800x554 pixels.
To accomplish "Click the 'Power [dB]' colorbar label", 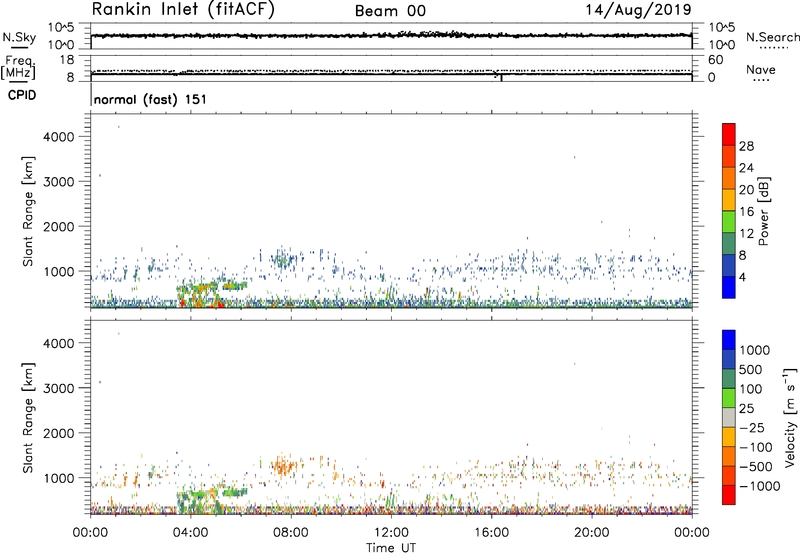I will (763, 211).
